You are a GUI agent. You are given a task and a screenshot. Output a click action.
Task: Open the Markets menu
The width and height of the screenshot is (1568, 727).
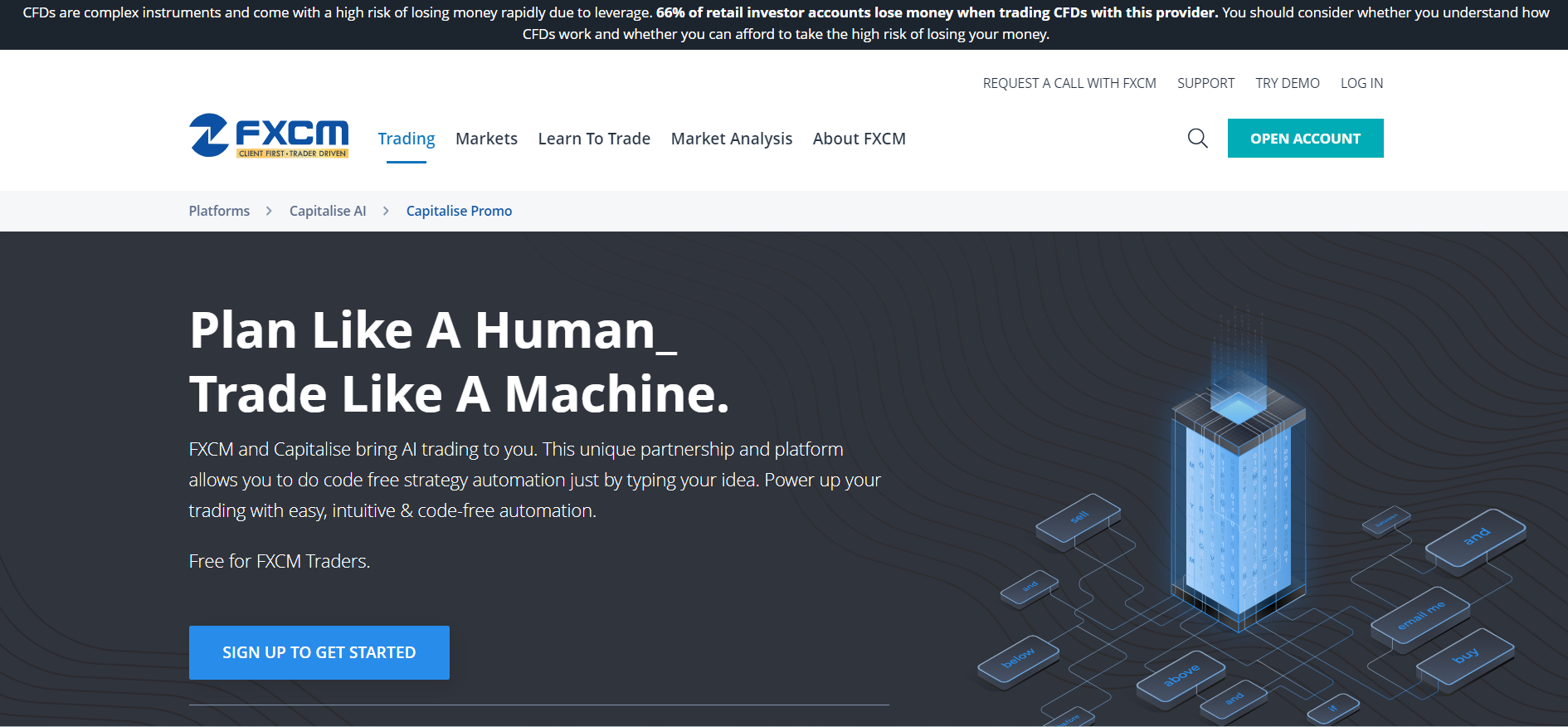(486, 139)
